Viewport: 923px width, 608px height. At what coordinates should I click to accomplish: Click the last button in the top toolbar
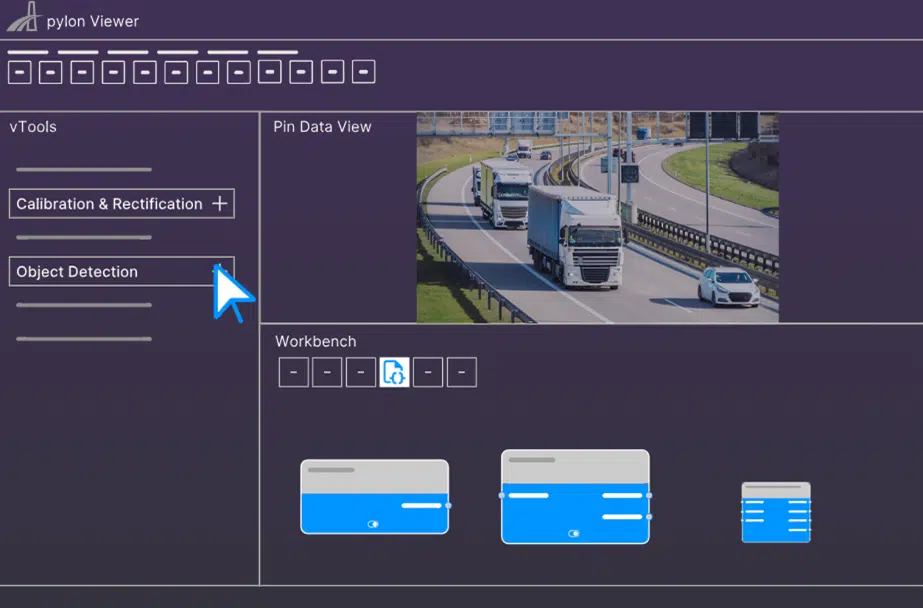click(363, 72)
